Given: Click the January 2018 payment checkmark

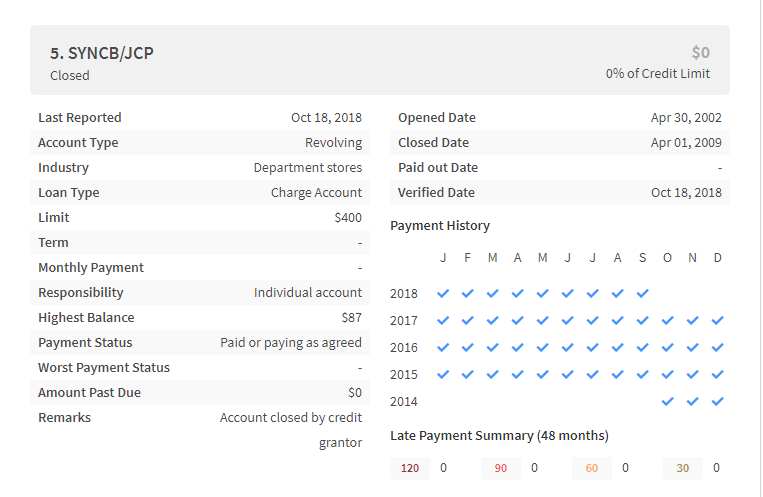Looking at the screenshot, I should coord(443,294).
